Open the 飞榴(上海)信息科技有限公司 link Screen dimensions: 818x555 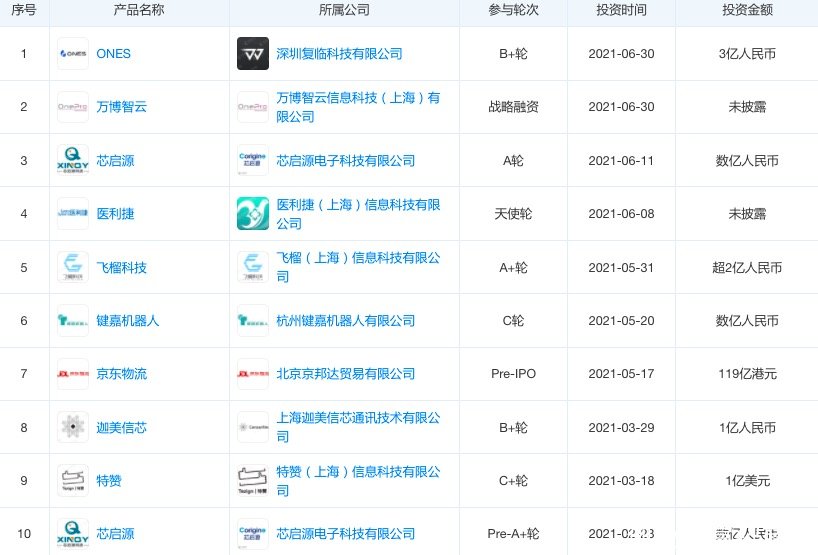click(358, 267)
